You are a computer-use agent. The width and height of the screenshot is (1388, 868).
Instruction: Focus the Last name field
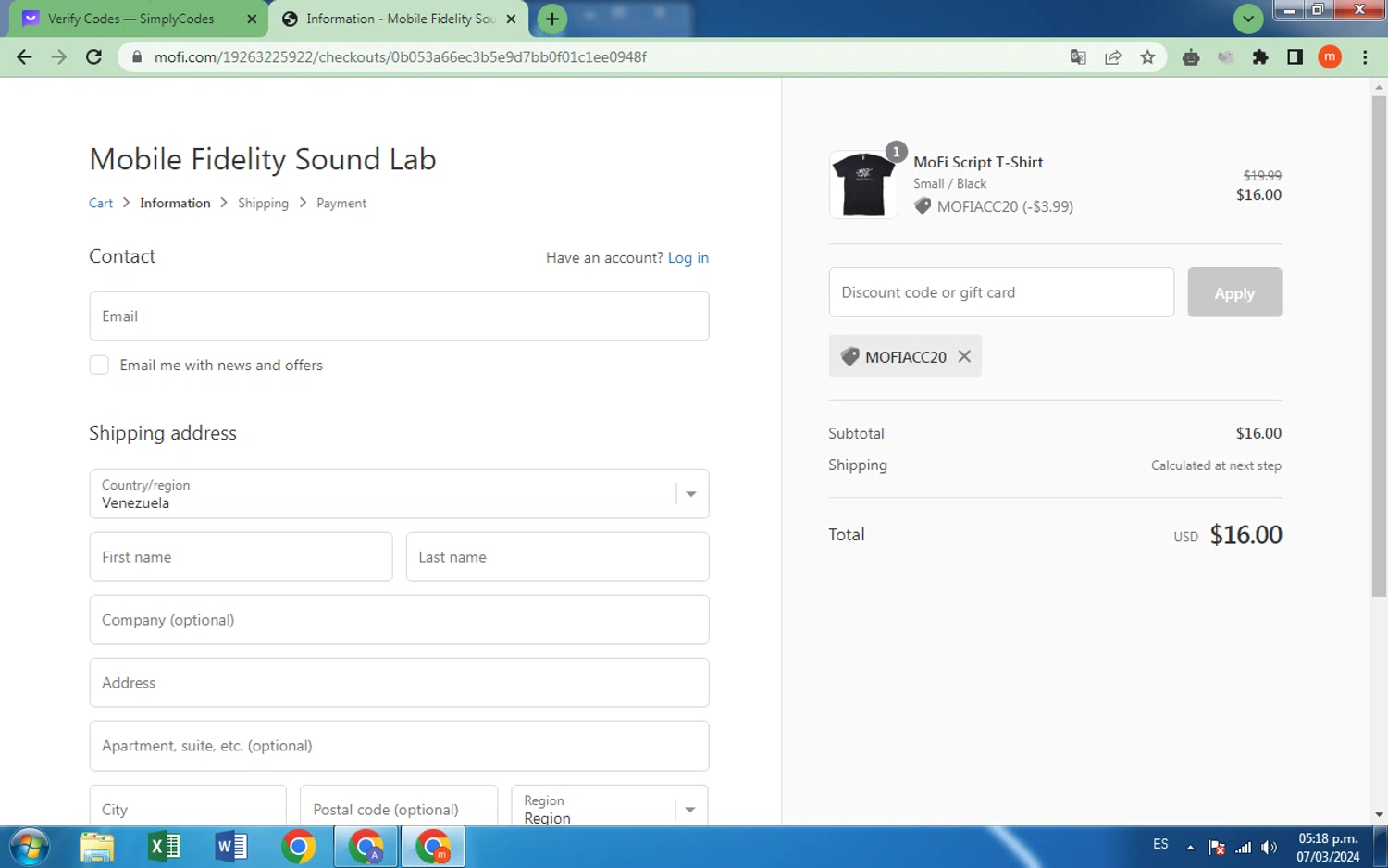(558, 557)
